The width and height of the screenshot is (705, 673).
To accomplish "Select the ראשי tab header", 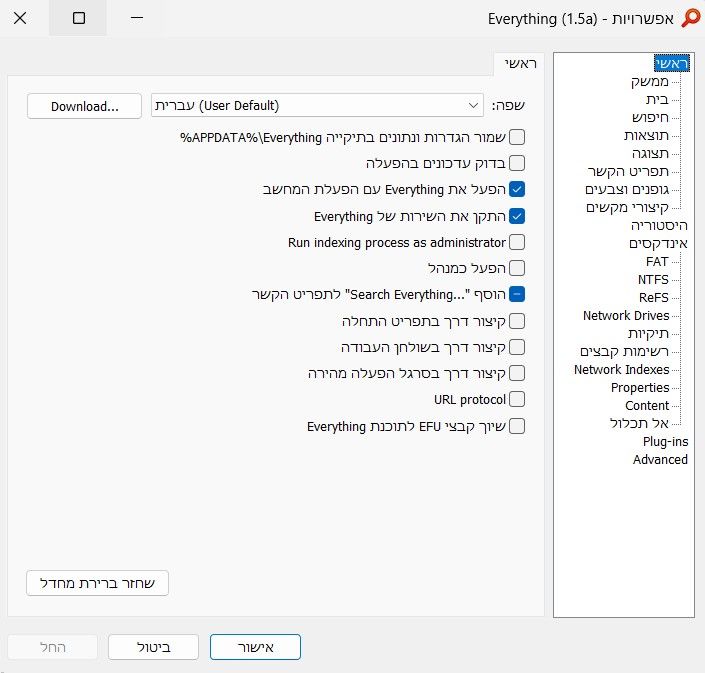I will 520,63.
